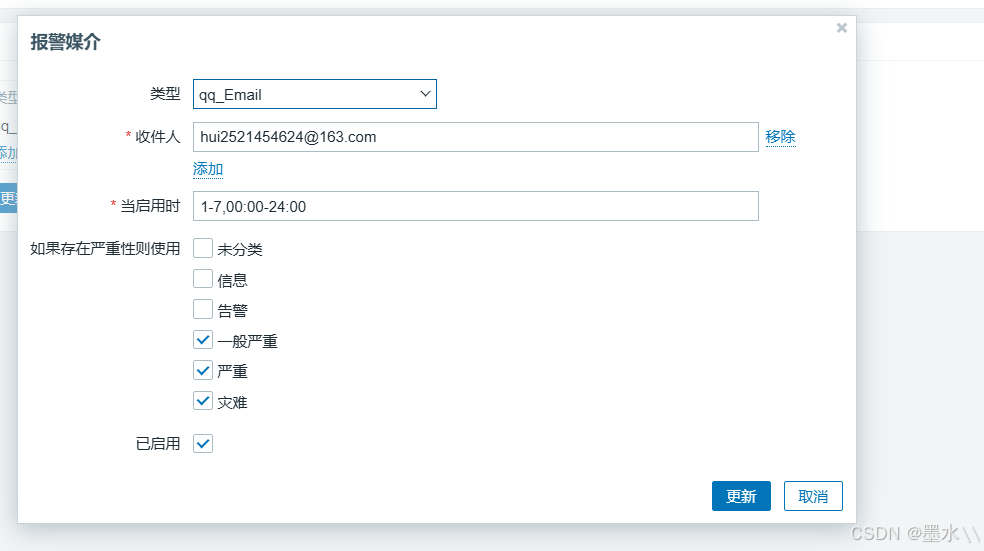Dismiss the dialog via 取消 button
984x551 pixels.
(x=813, y=496)
